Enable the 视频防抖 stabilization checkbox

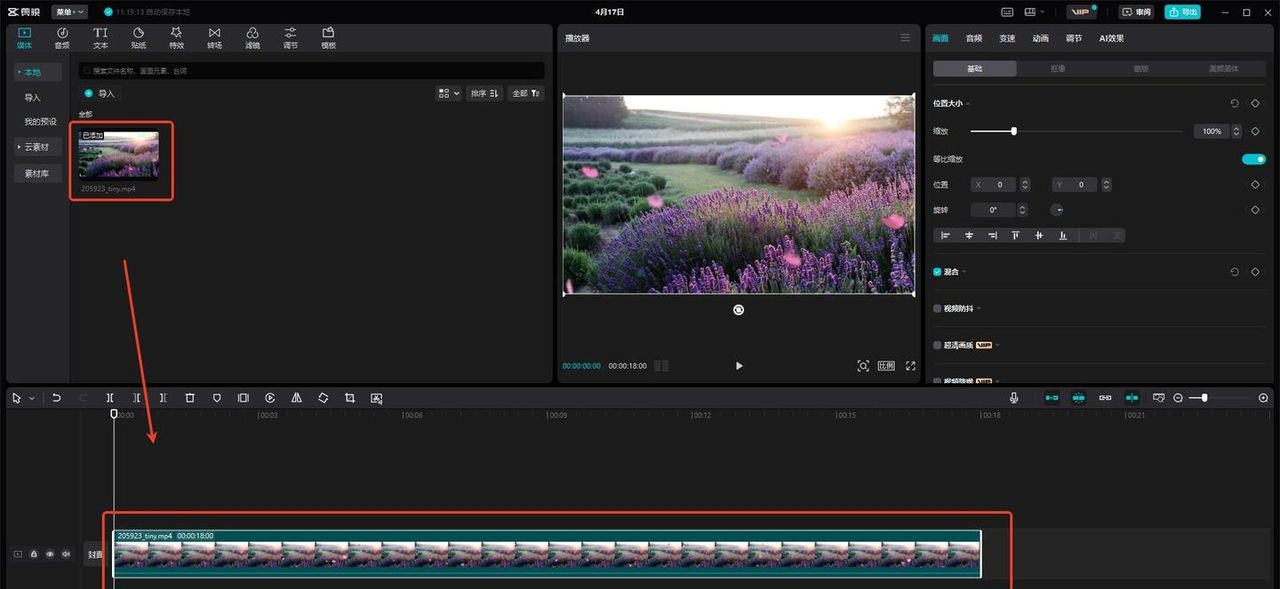(937, 309)
